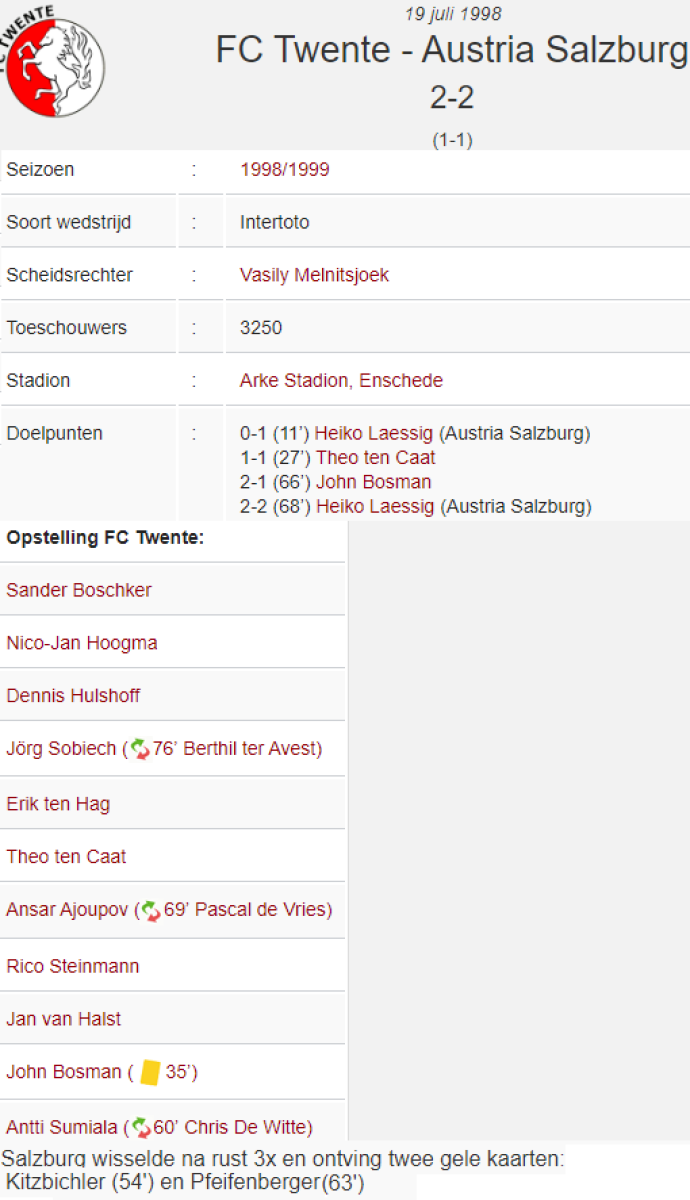The image size is (690, 1200).
Task: Open Erik ten Hag's player profile
Action: [x=58, y=804]
